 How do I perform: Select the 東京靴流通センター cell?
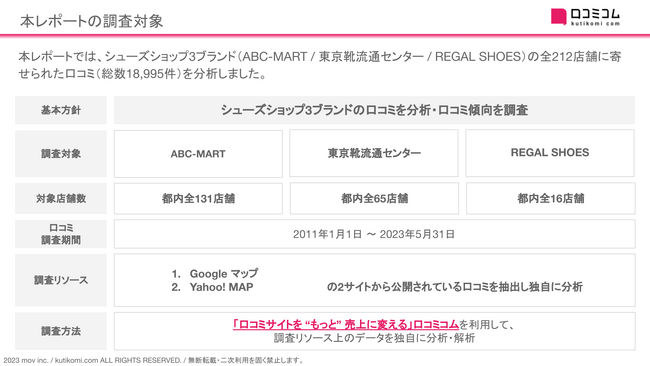click(x=374, y=153)
